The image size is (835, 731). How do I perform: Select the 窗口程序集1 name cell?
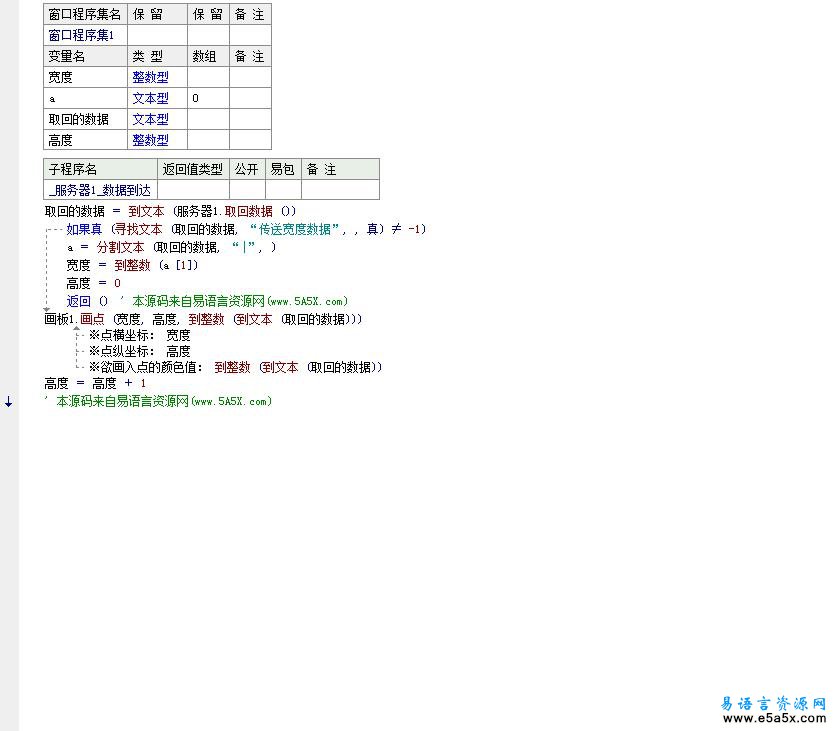point(85,35)
